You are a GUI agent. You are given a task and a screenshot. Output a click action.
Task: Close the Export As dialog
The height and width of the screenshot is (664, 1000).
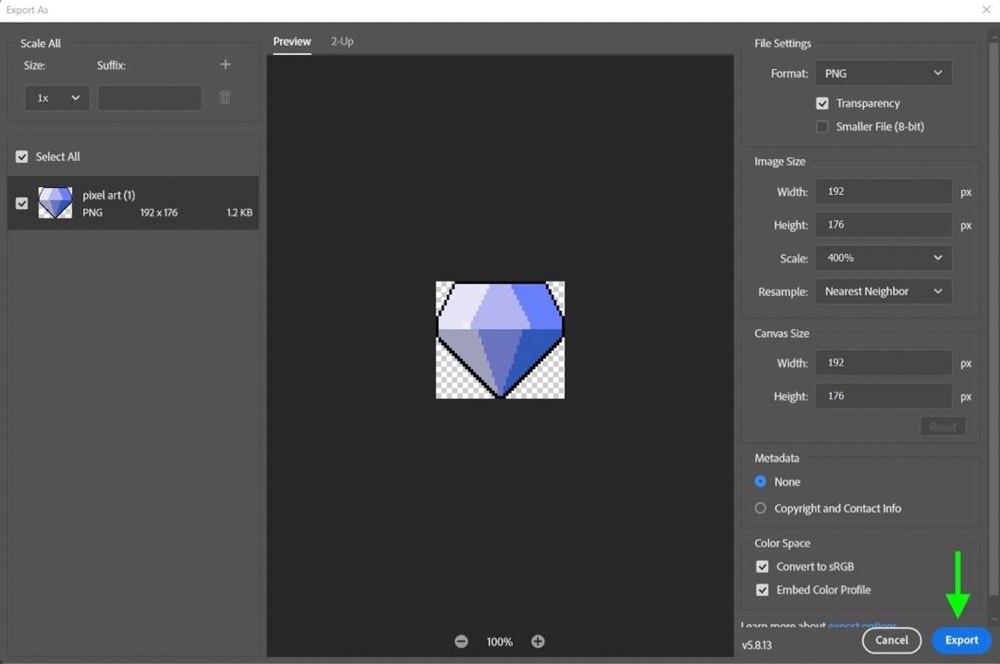click(x=986, y=9)
